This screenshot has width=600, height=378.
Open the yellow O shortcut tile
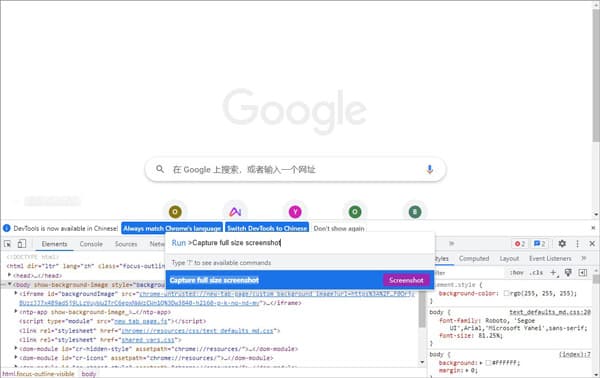pyautogui.click(x=175, y=212)
